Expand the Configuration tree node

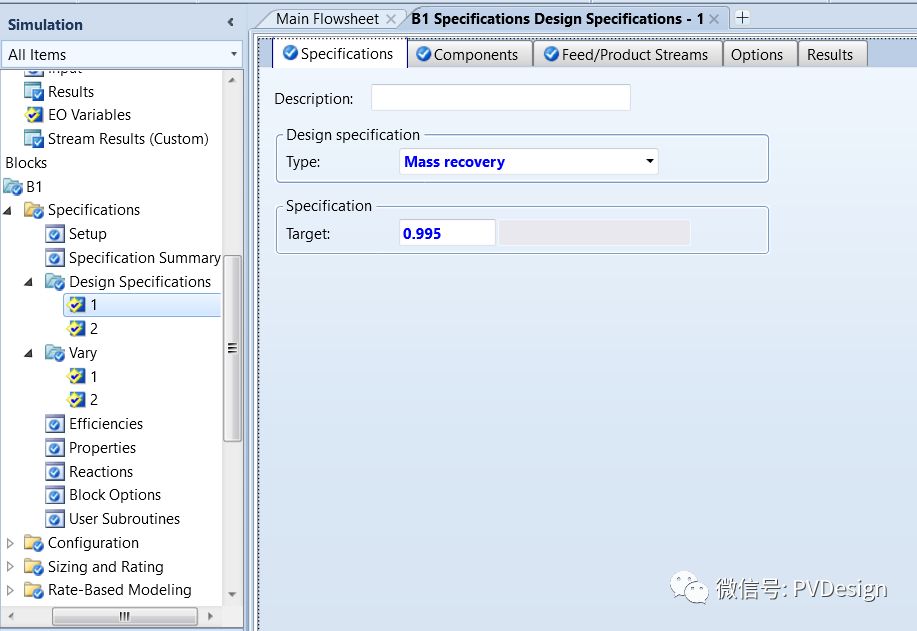point(9,543)
